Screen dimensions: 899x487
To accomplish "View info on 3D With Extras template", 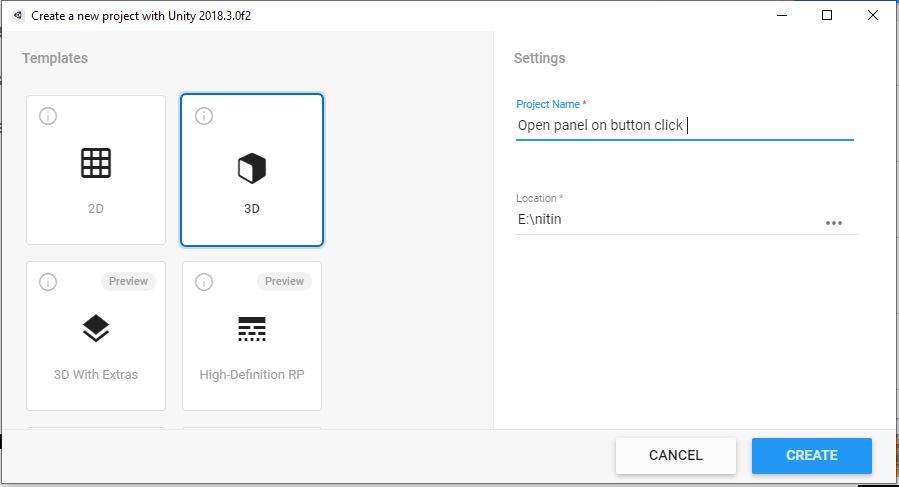I will [x=48, y=282].
